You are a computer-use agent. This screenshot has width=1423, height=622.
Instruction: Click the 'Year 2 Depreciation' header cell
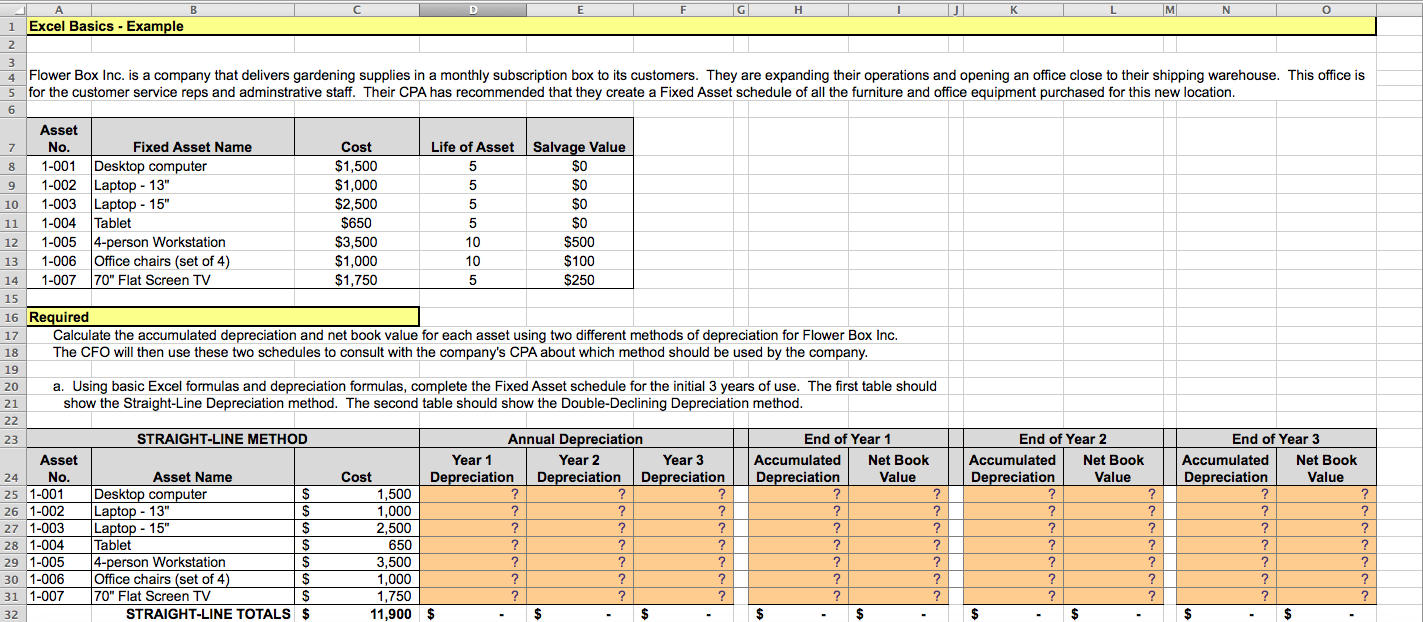[579, 467]
